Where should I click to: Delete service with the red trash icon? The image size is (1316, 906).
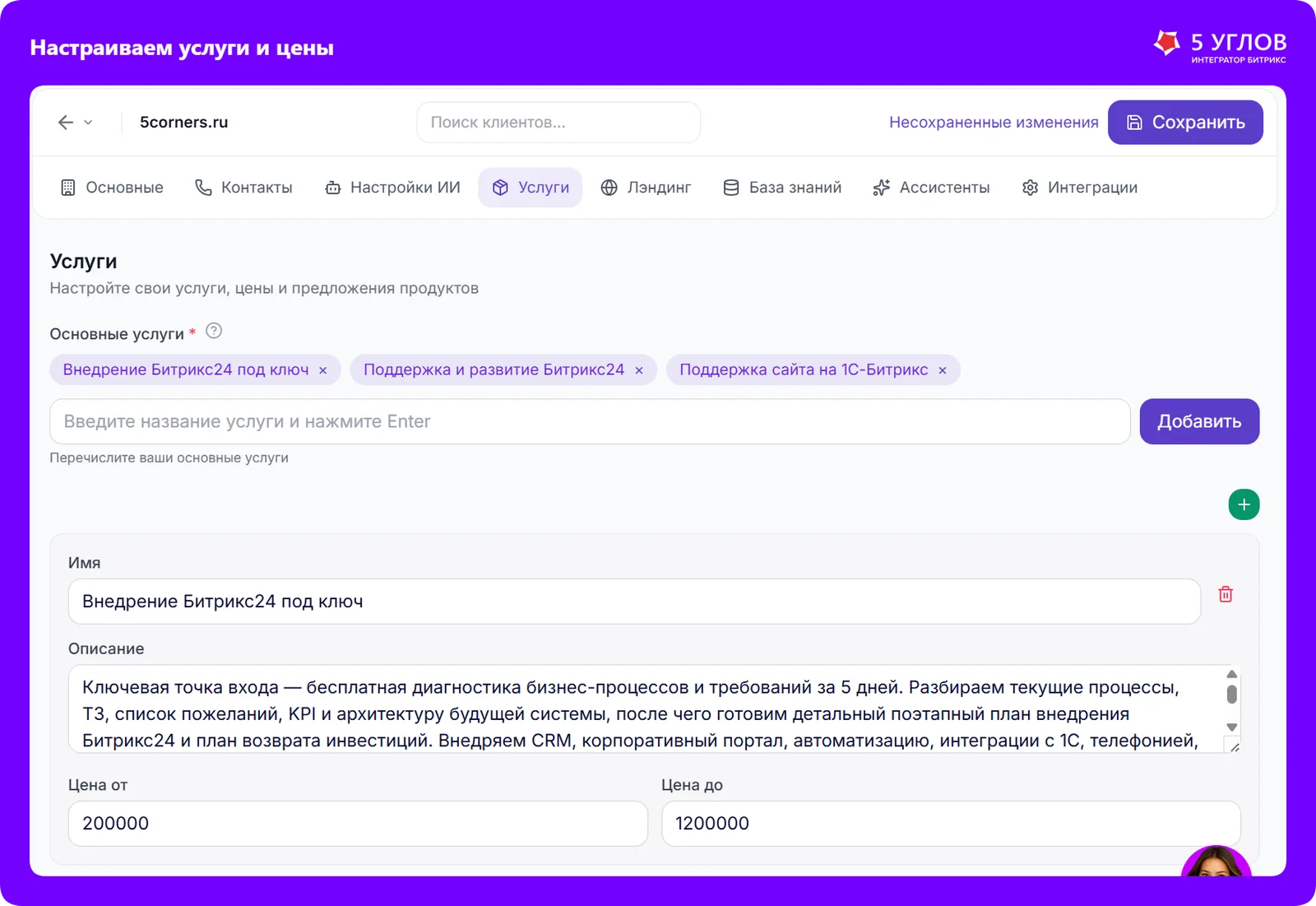1226,594
